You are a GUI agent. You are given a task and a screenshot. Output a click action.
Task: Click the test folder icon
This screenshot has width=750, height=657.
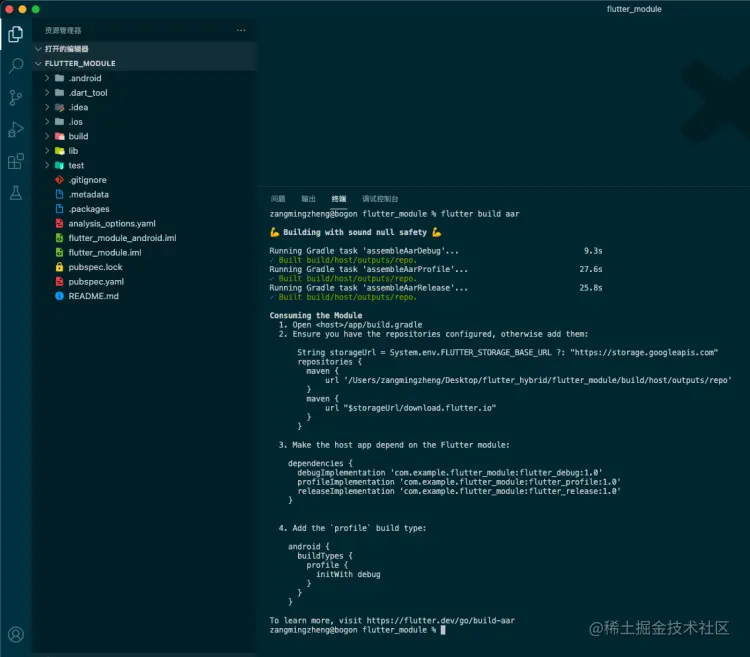pos(60,165)
